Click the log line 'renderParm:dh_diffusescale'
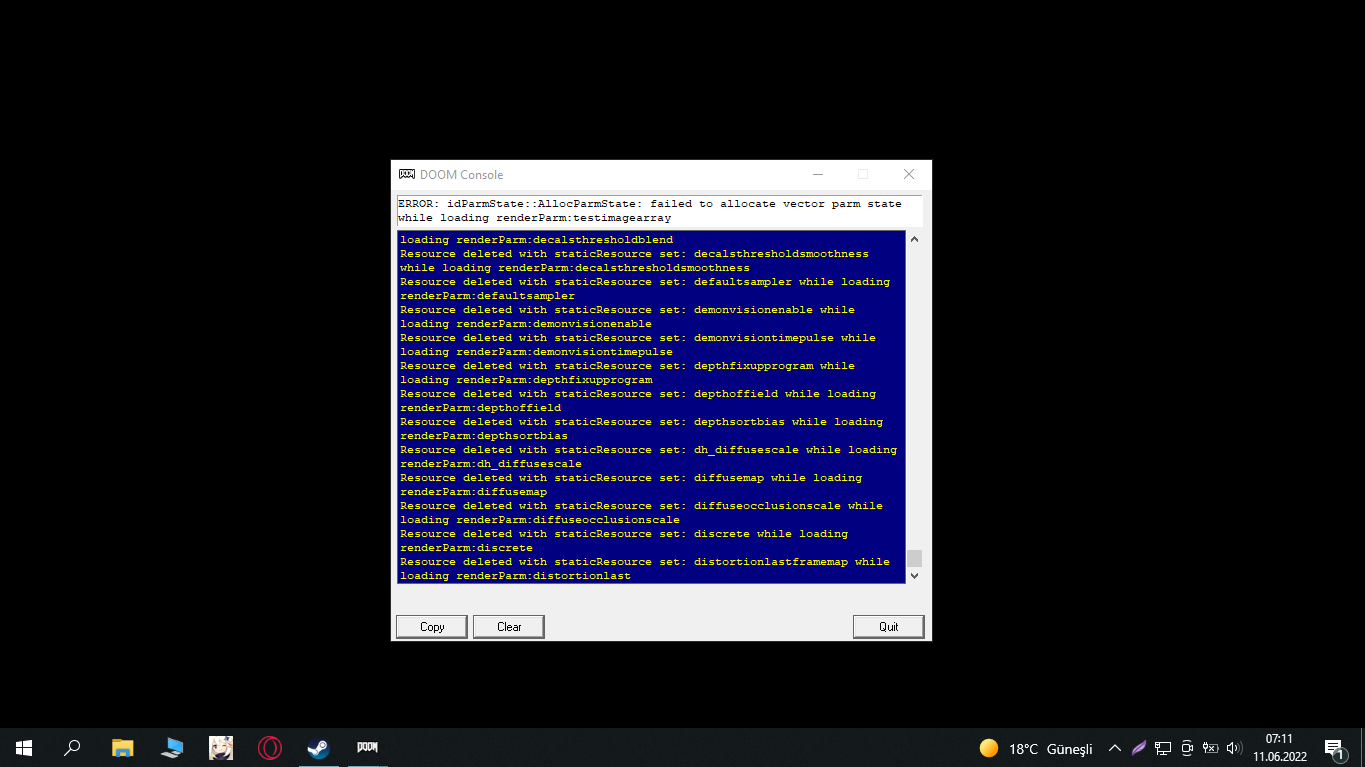The image size is (1365, 767). click(x=491, y=464)
